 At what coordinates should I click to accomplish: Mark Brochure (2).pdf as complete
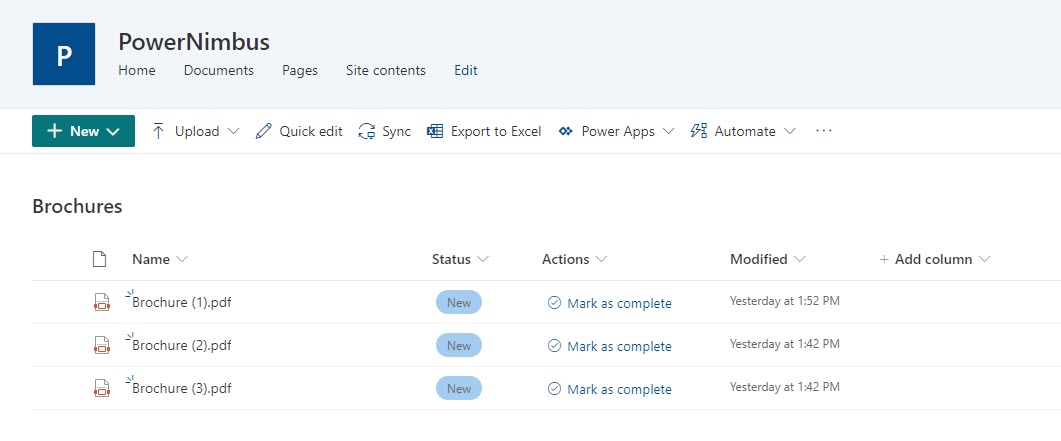[x=609, y=346]
